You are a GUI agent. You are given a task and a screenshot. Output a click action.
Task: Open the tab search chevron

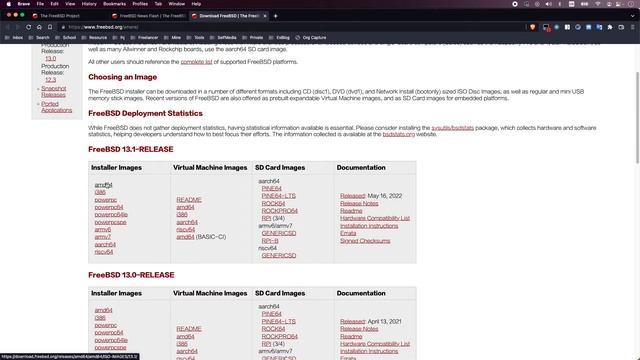(x=632, y=16)
